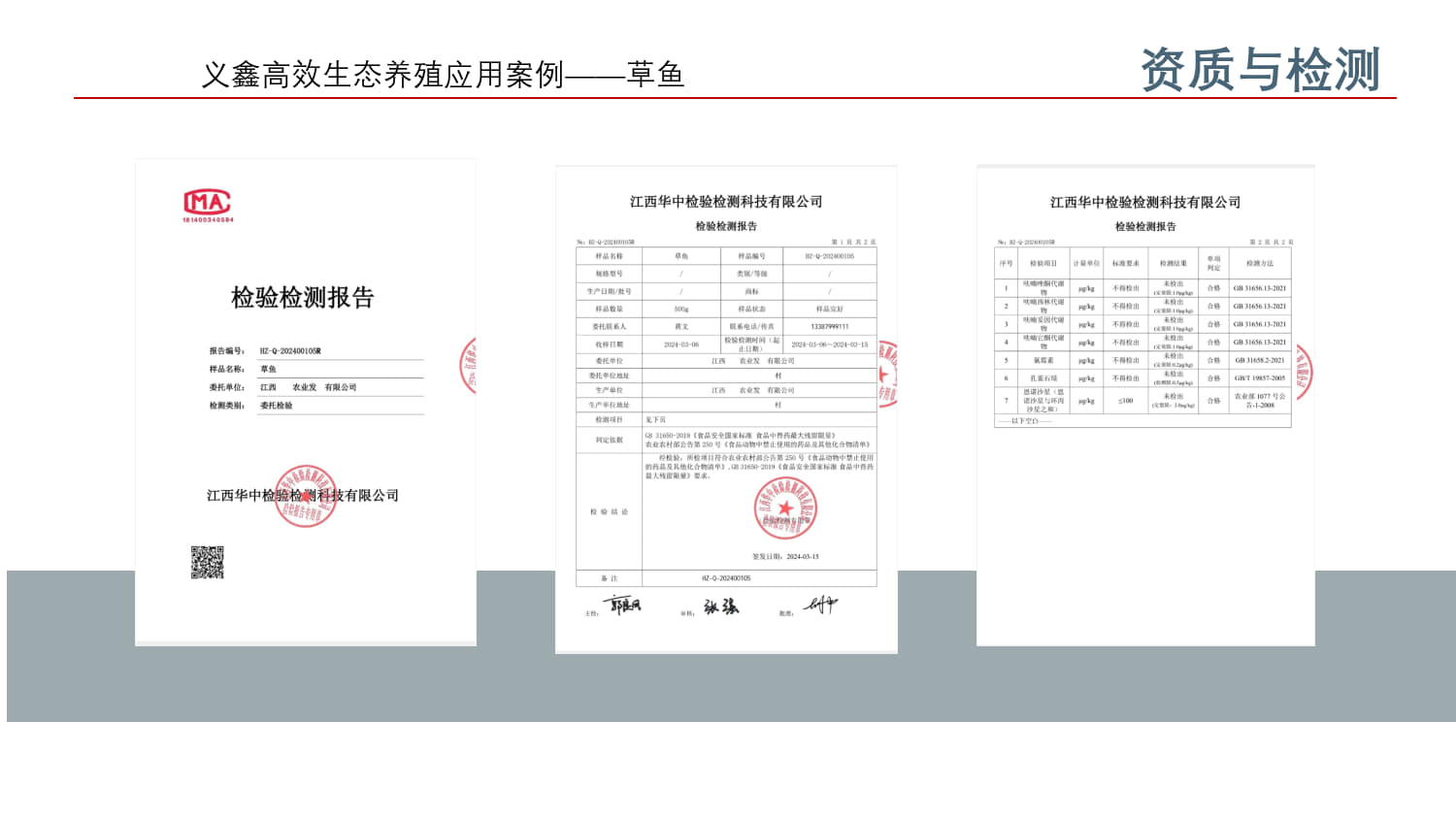
Task: Click report number HZ-Q-202400105R on cover
Action: pyautogui.click(x=290, y=351)
